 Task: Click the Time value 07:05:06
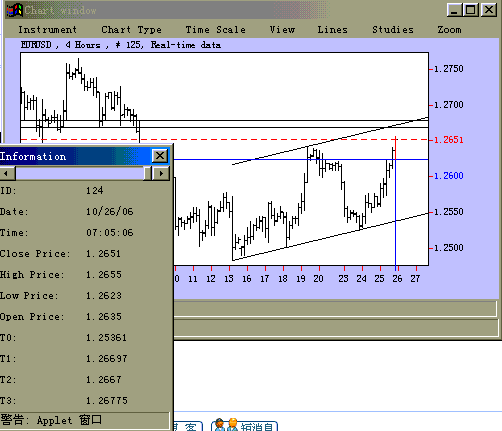[x=110, y=233]
